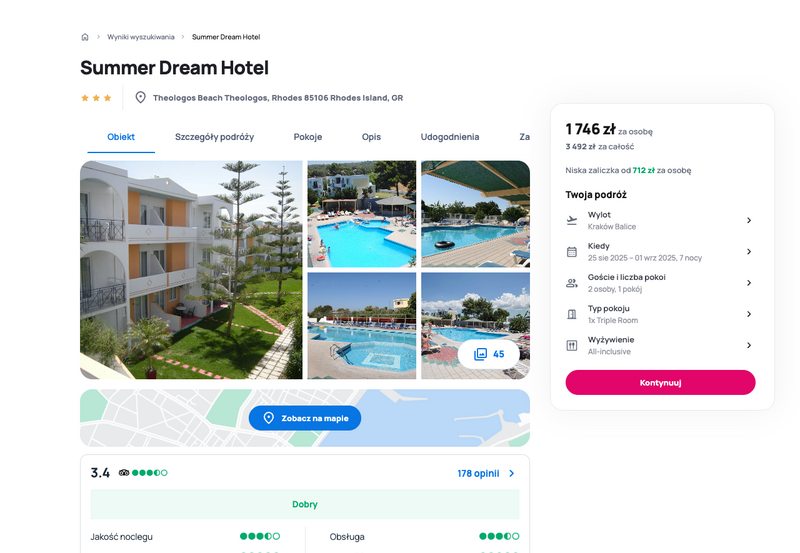The height and width of the screenshot is (553, 800).
Task: Click the TripAdvisor owl rating icon
Action: 124,473
